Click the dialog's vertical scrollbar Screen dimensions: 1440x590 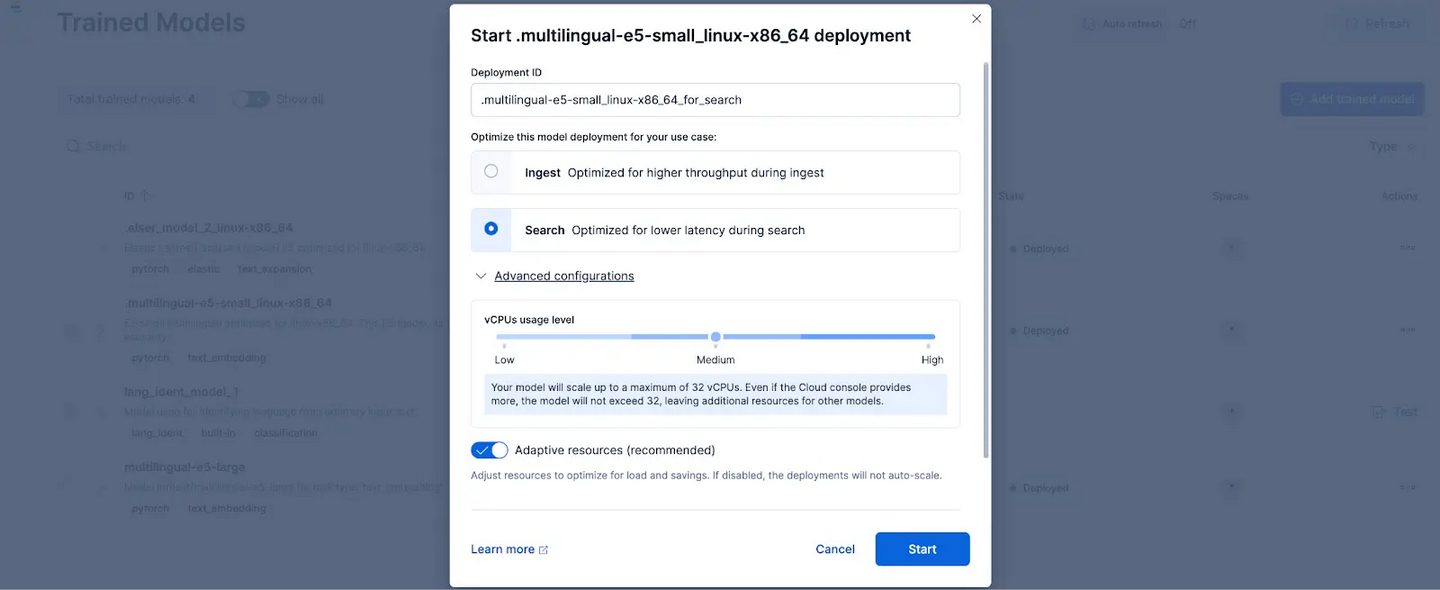(987, 260)
